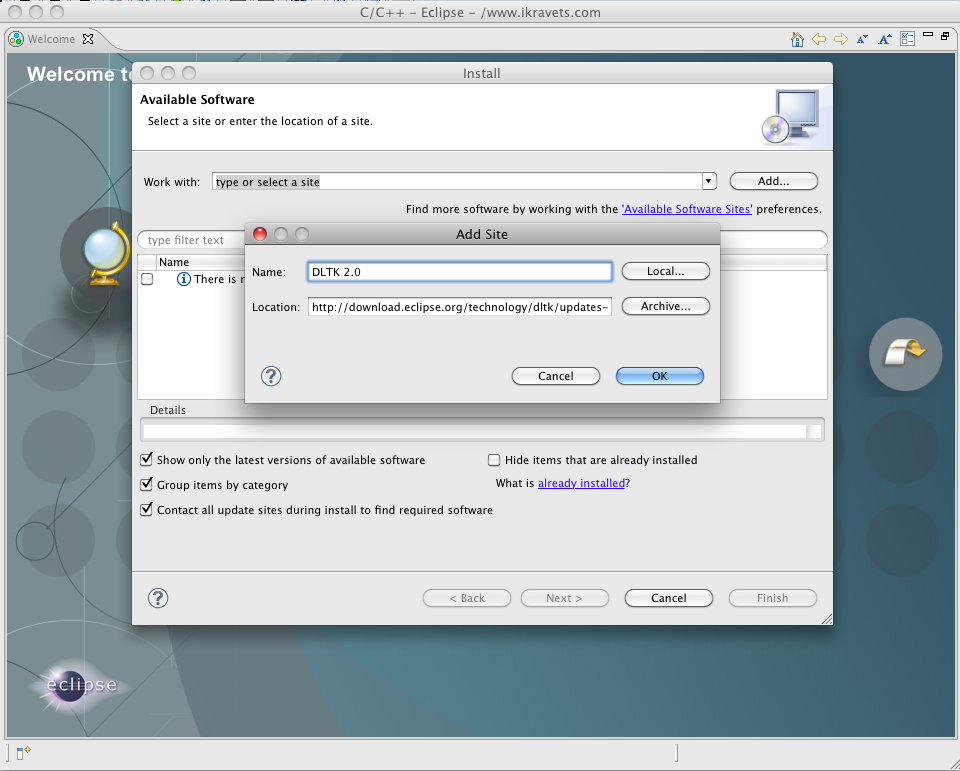Enable Hide items that are already installed
960x771 pixels.
coord(493,460)
